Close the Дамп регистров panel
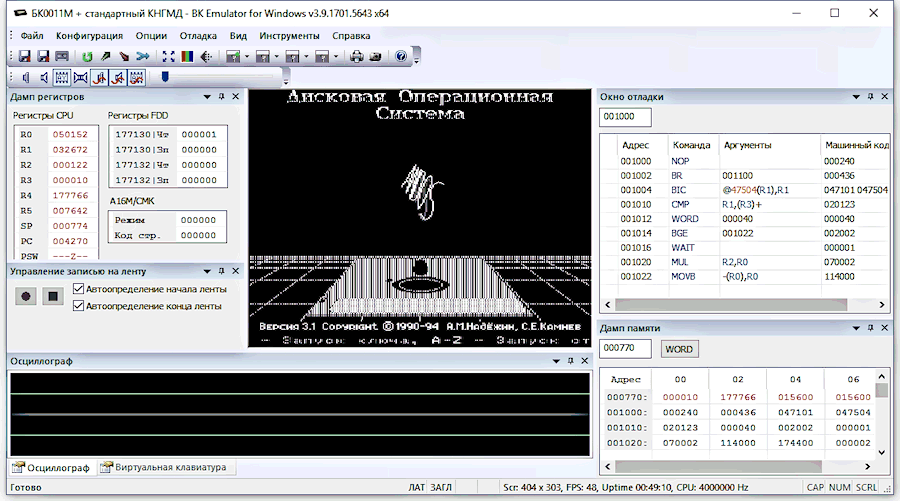The image size is (900, 501). click(x=235, y=96)
